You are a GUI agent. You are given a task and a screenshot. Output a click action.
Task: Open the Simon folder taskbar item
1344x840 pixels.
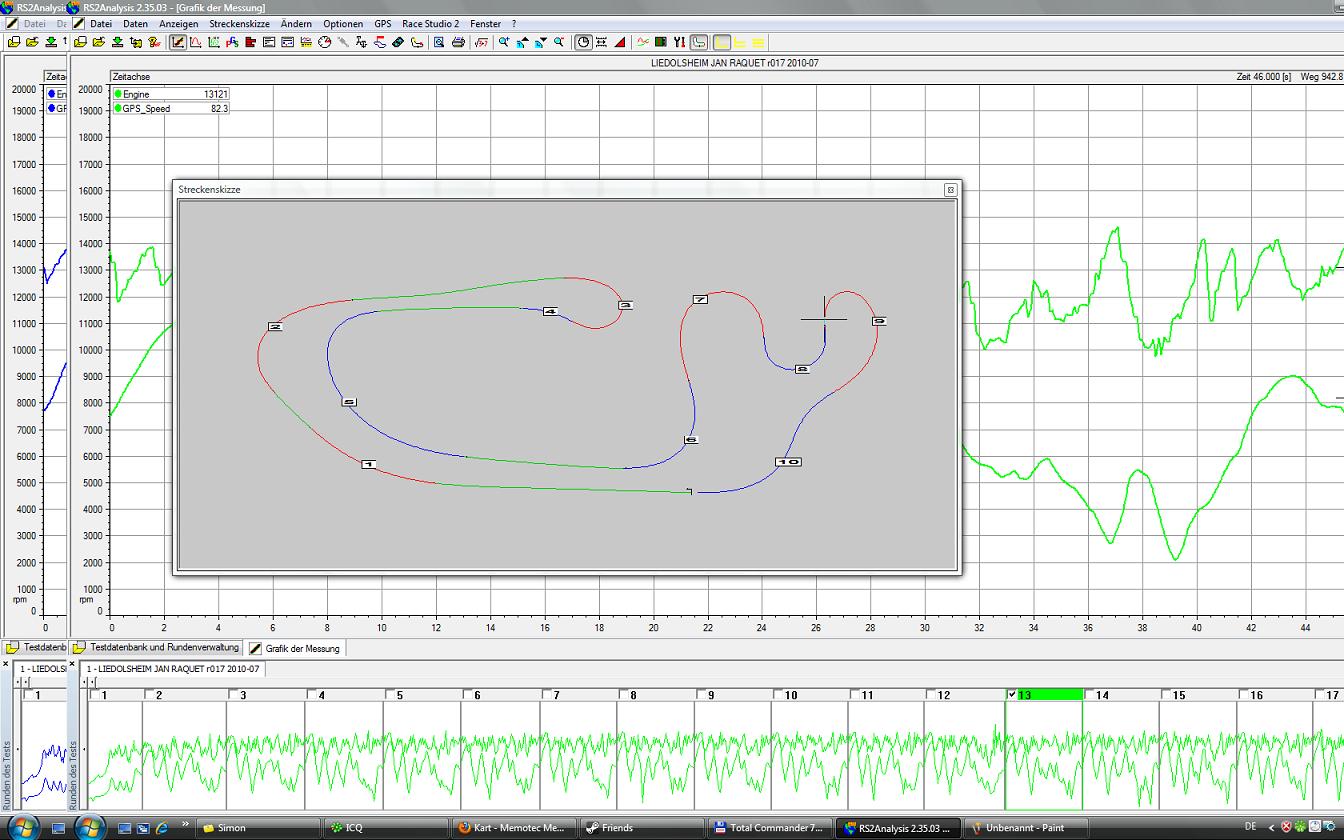pyautogui.click(x=257, y=827)
